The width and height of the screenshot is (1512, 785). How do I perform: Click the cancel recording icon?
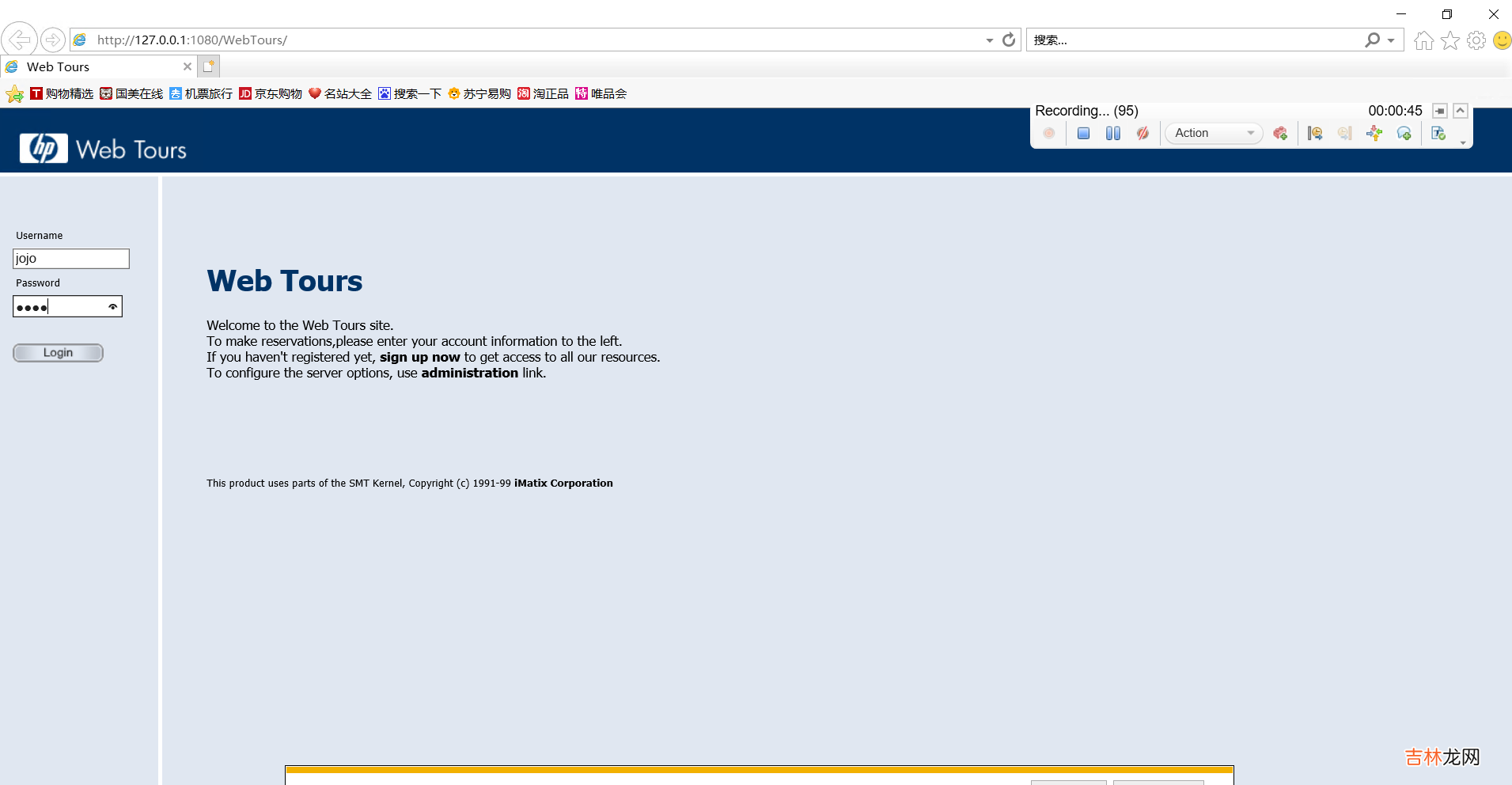[1143, 134]
